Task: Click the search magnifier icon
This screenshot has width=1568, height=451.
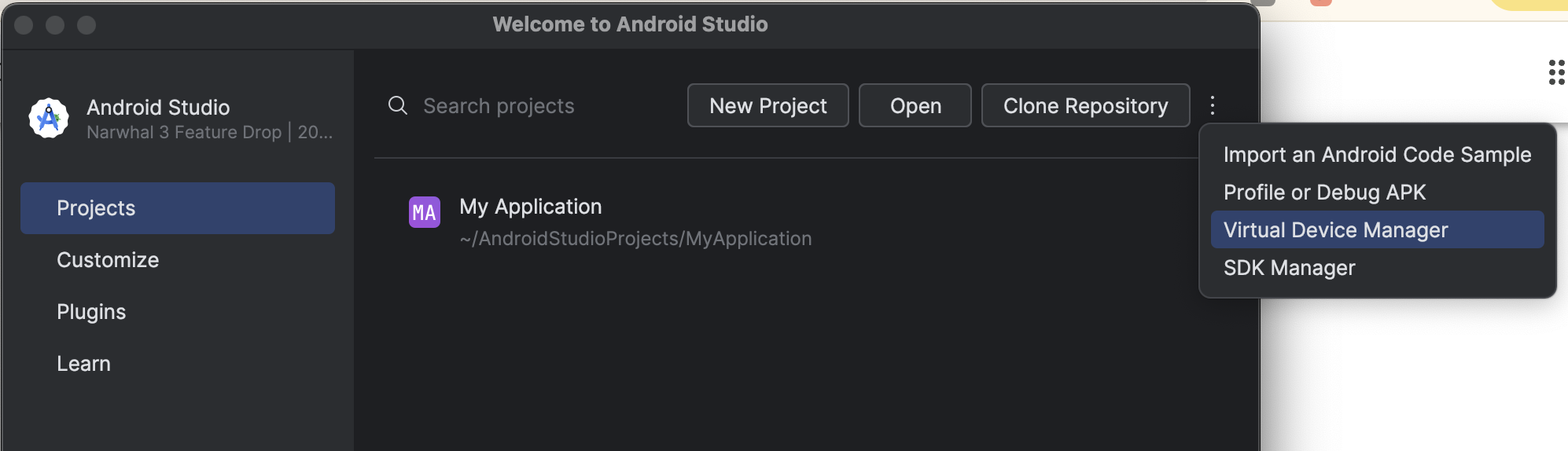Action: click(x=398, y=105)
